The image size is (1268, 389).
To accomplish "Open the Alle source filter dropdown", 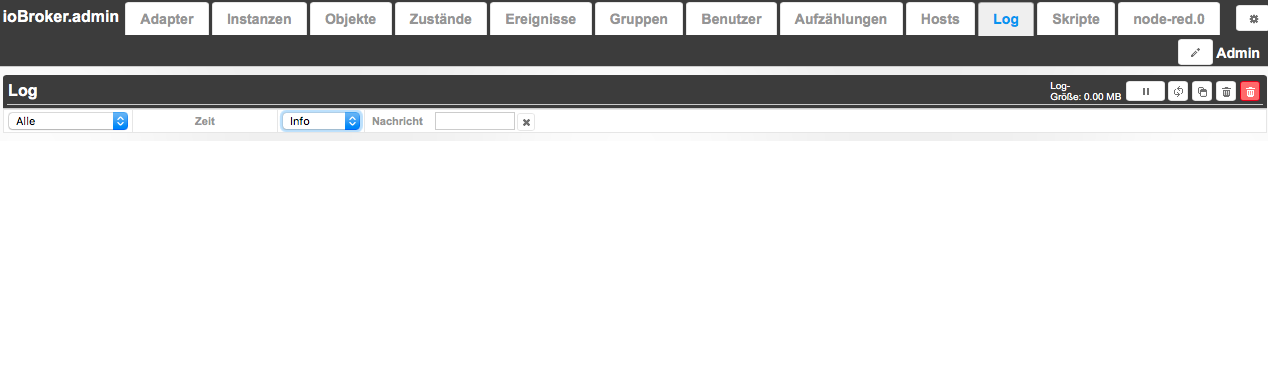I will coord(68,121).
